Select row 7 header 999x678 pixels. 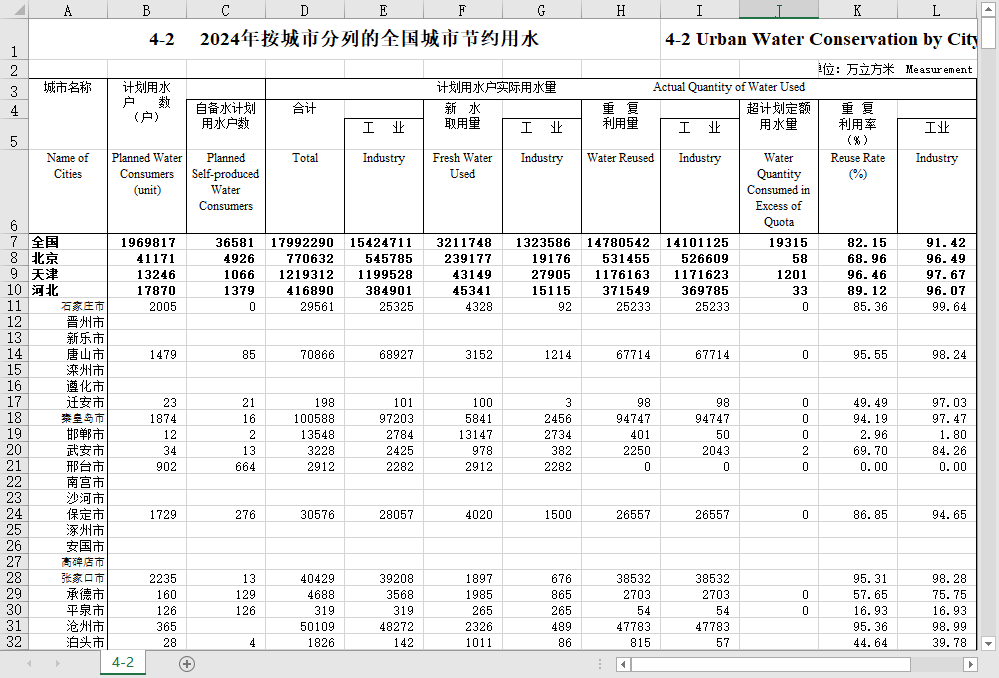point(14,242)
